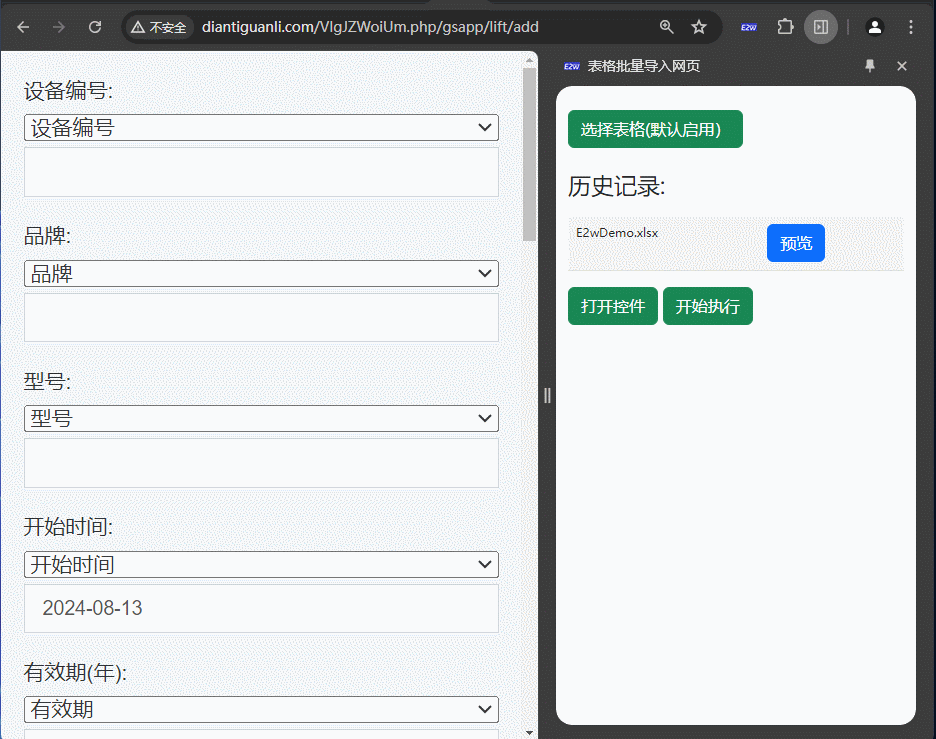Expand the 品牌 dropdown

pos(261,273)
